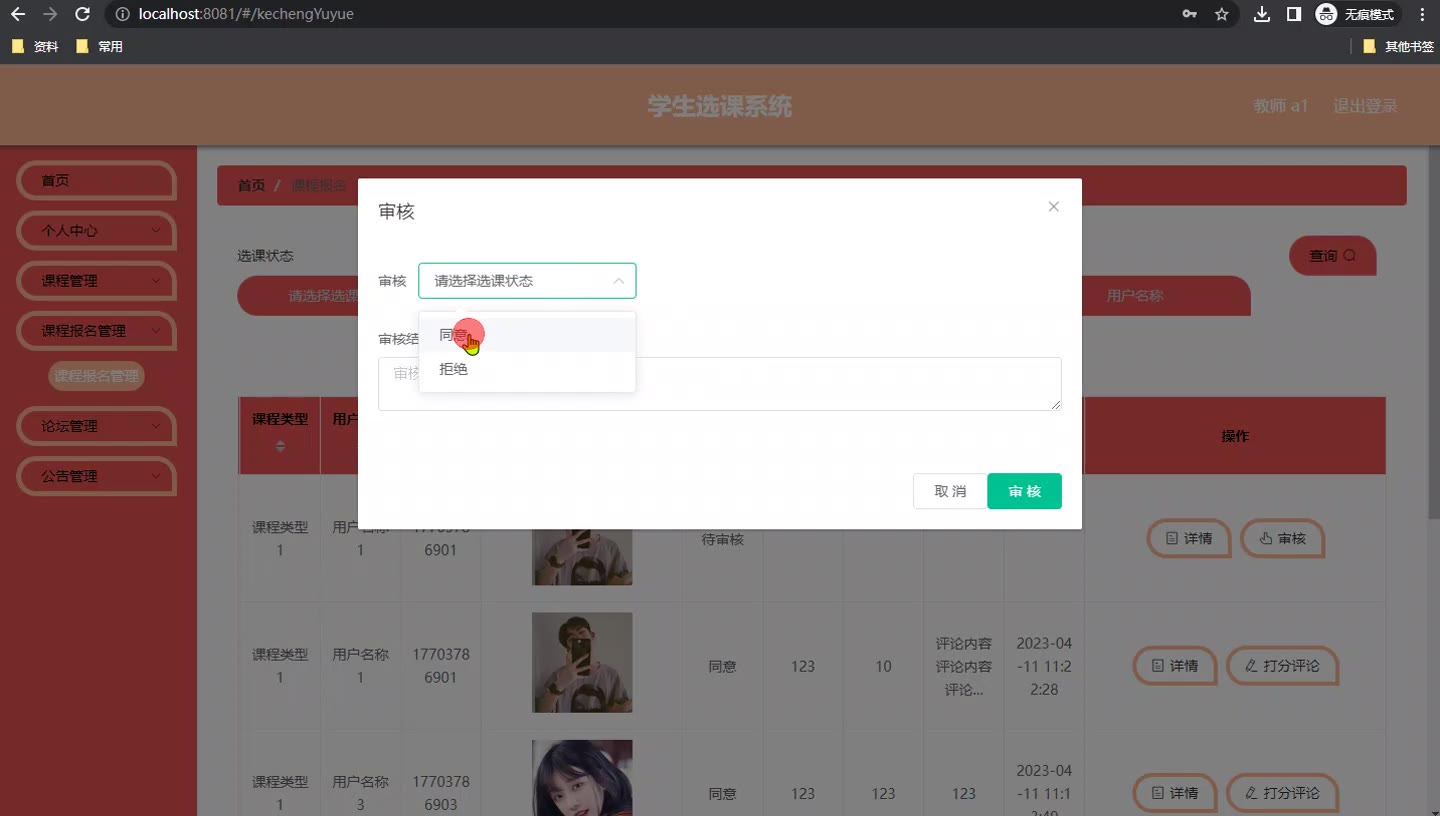The image size is (1440, 816).
Task: Click the browser forward arrow
Action: tap(50, 14)
